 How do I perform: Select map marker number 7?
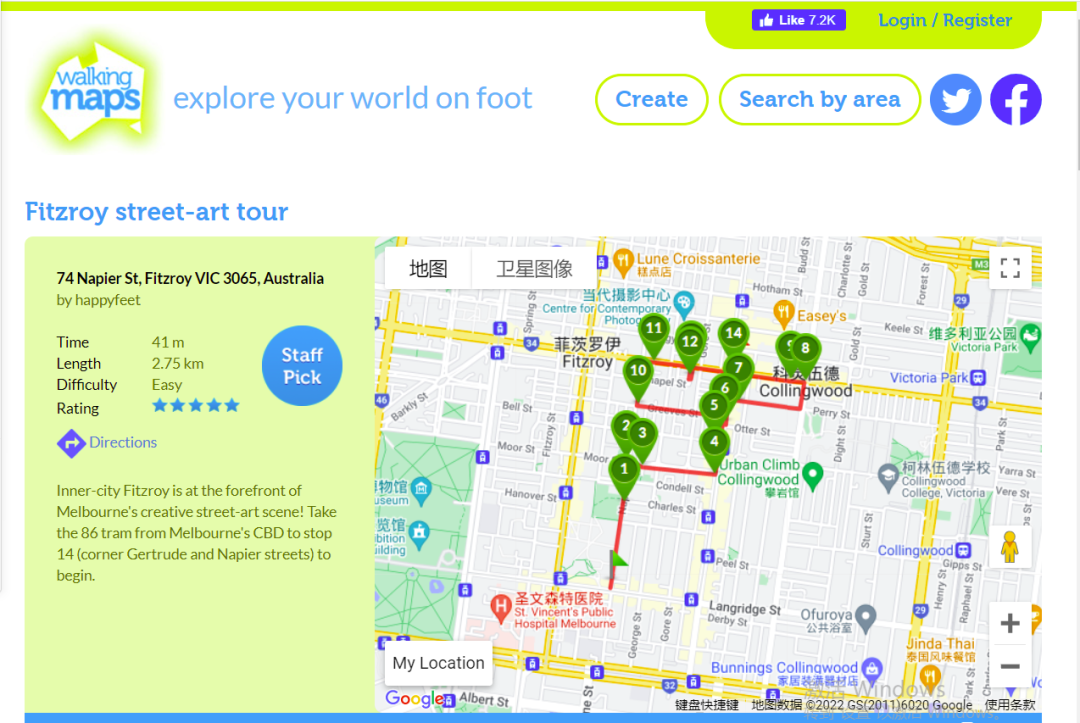(738, 371)
